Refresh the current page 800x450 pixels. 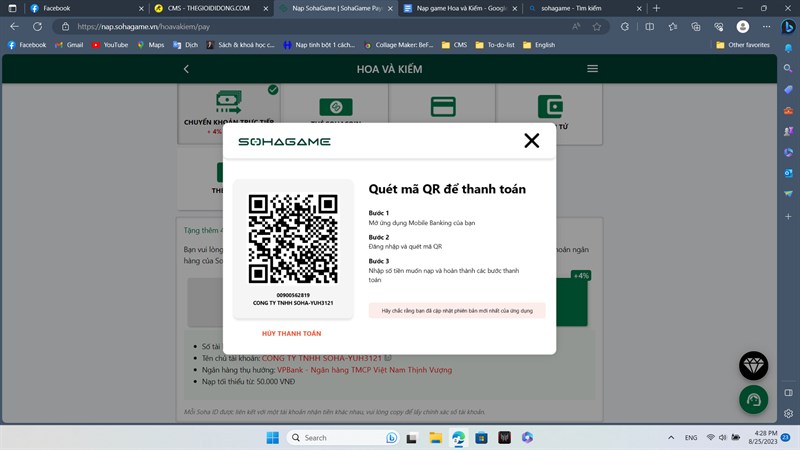pos(37,27)
